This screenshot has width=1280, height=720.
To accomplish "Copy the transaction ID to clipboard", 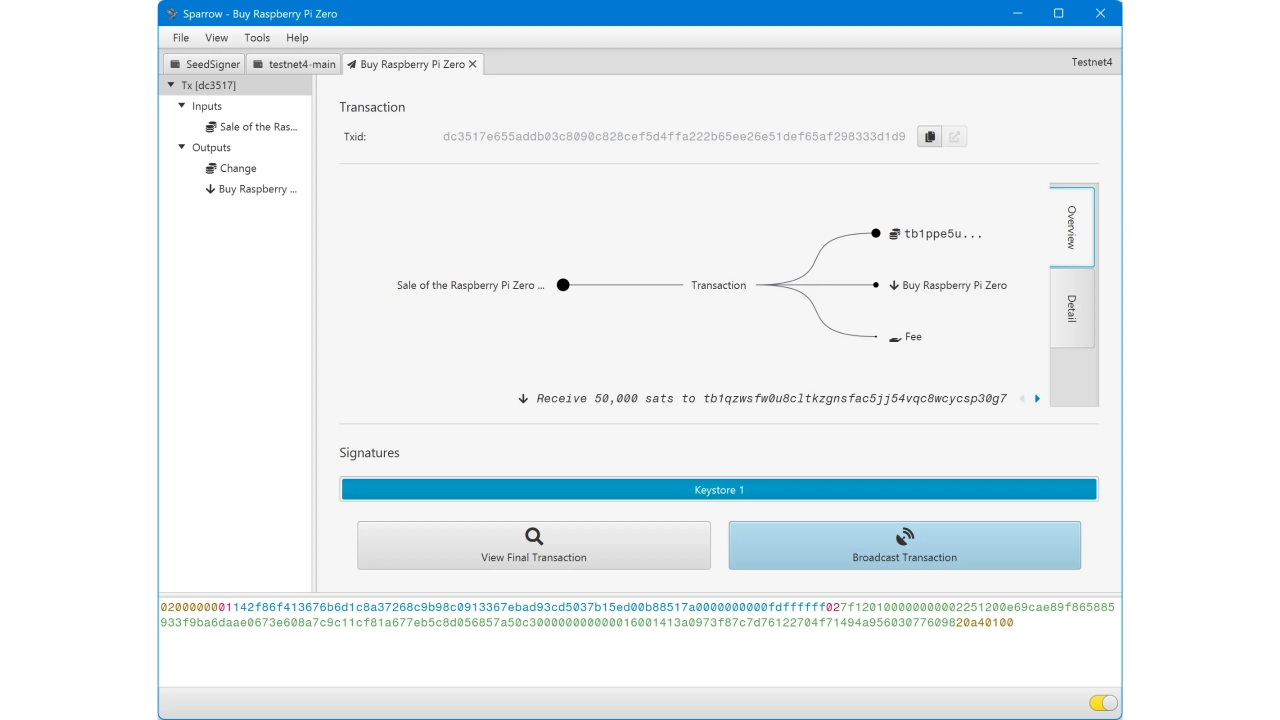I will [x=929, y=137].
